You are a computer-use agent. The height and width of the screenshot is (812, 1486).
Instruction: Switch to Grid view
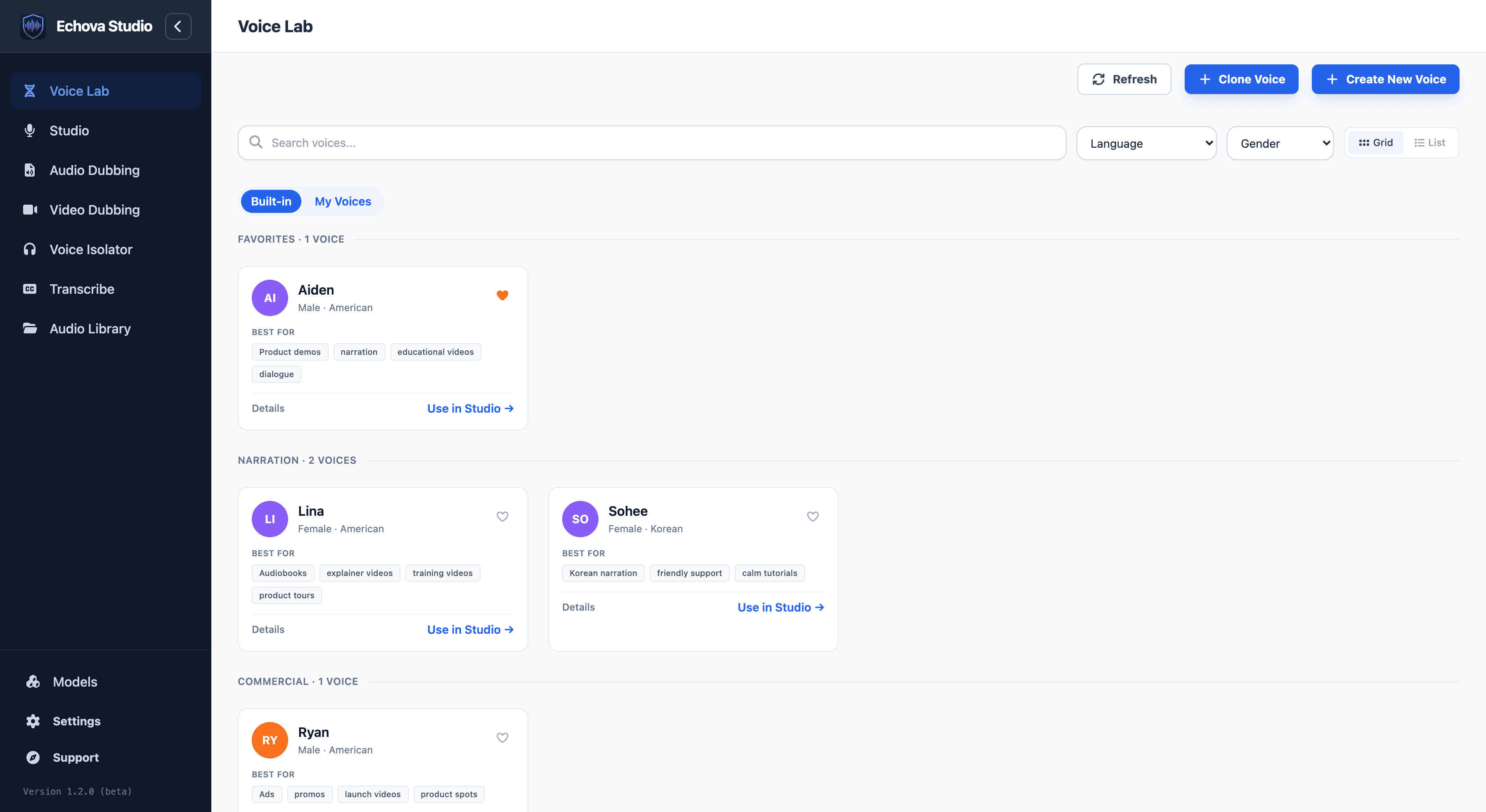coord(1376,142)
